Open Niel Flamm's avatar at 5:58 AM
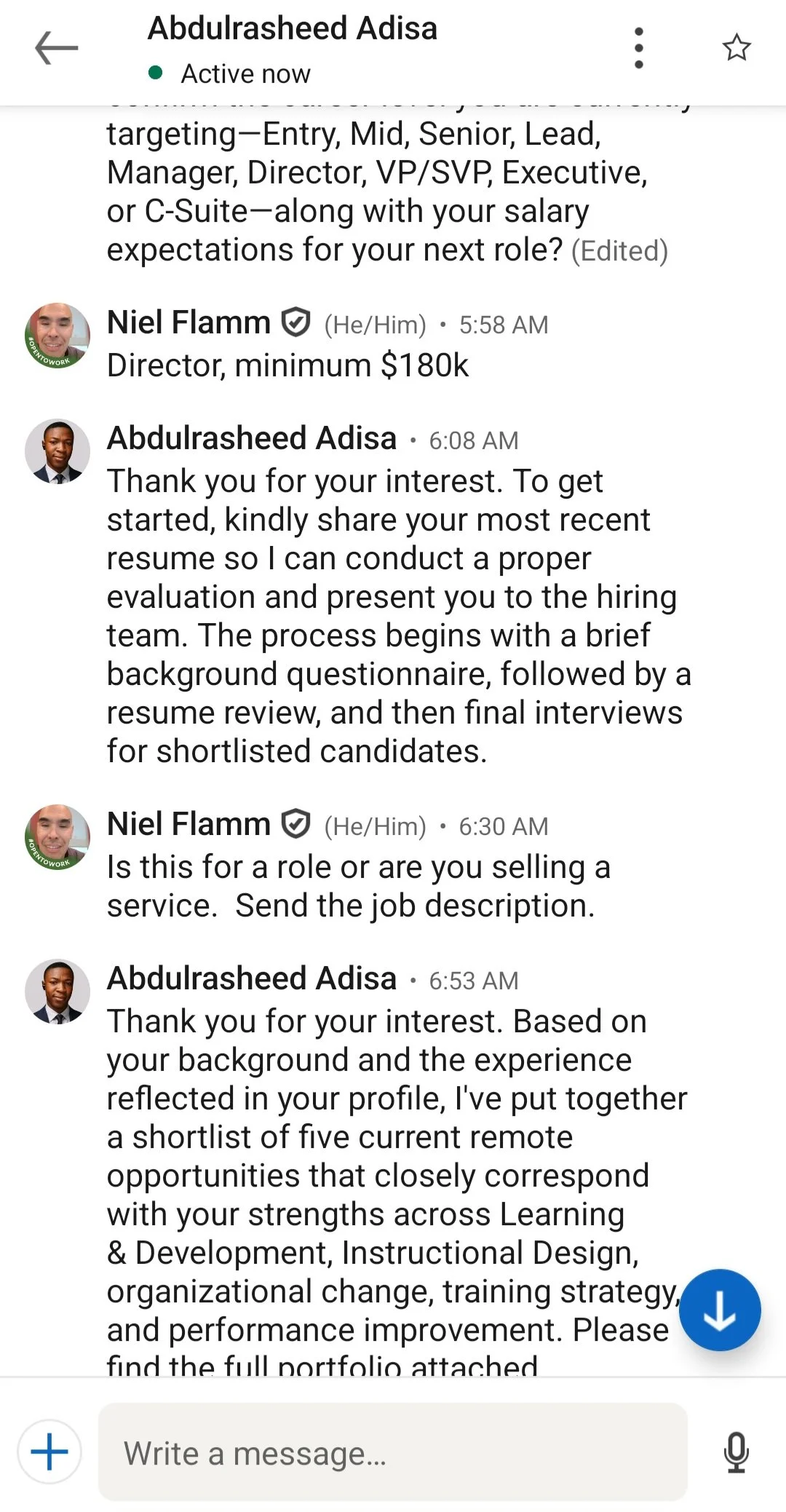Image resolution: width=786 pixels, height=1512 pixels. coord(57,336)
